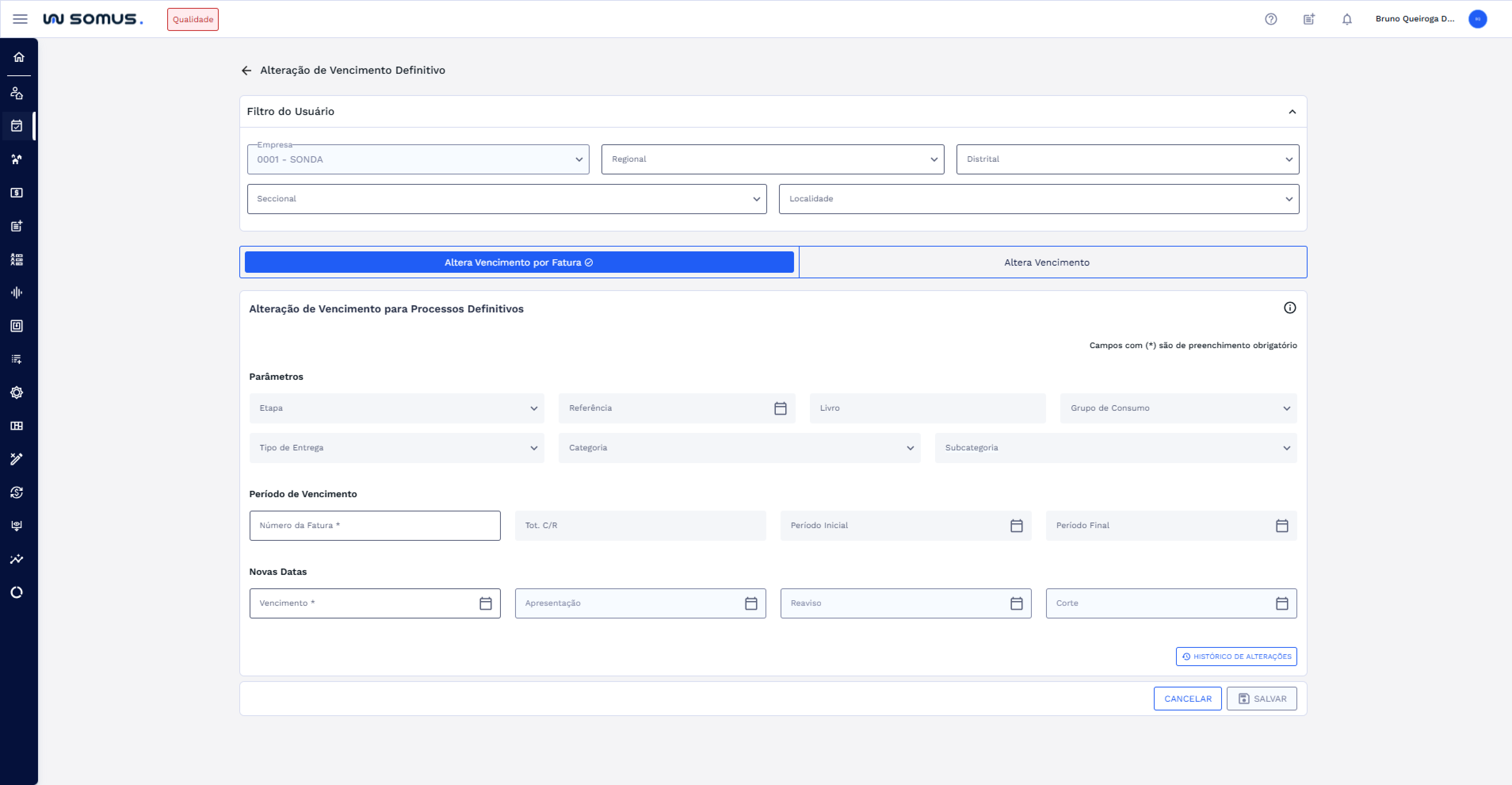Open the Referência calendar icon

coord(780,408)
